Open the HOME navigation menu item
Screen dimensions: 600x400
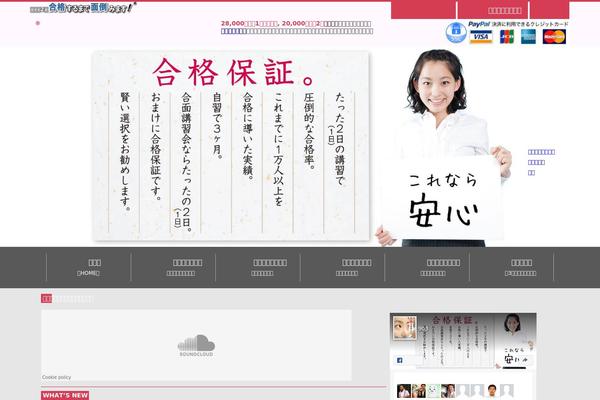88,267
